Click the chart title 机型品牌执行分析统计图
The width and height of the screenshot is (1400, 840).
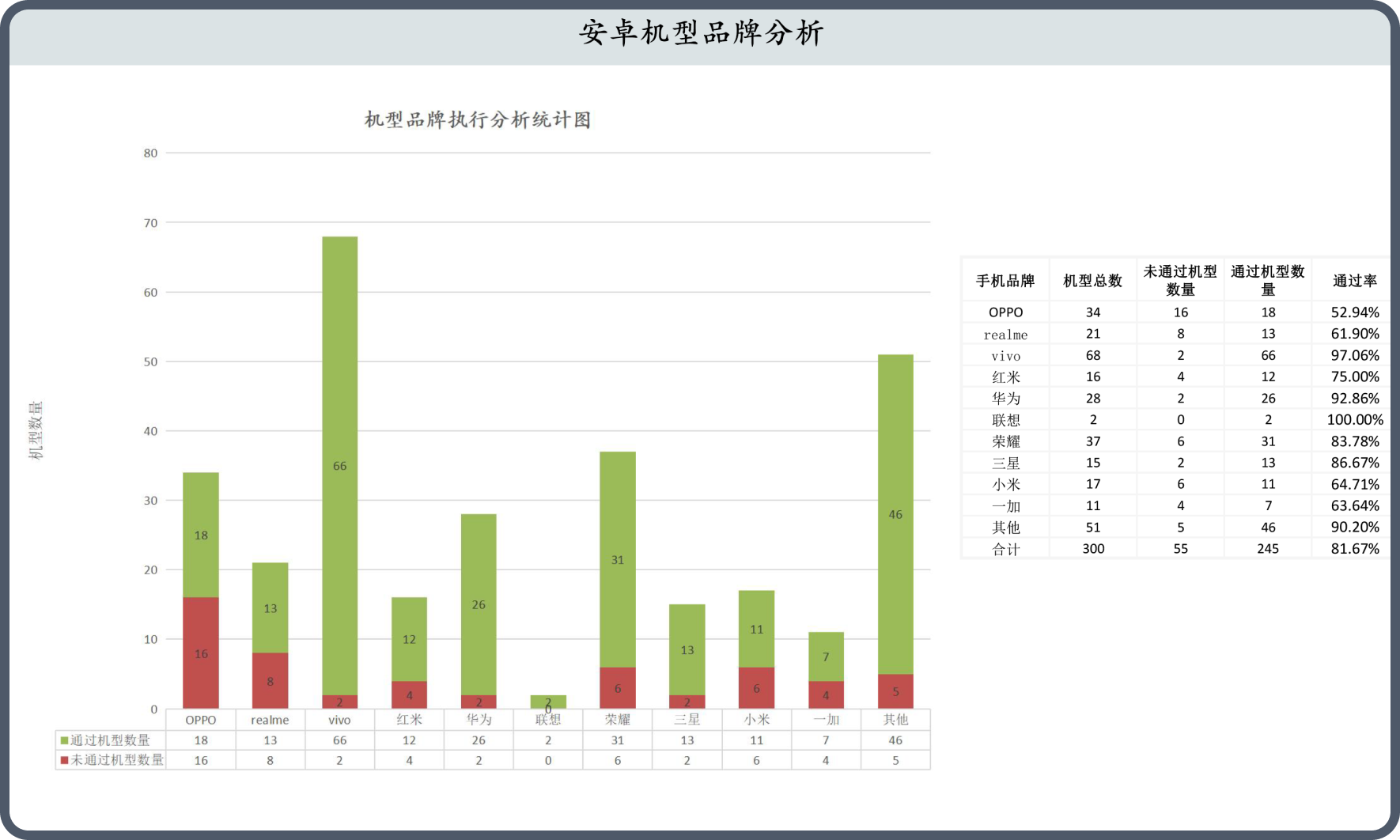(478, 119)
